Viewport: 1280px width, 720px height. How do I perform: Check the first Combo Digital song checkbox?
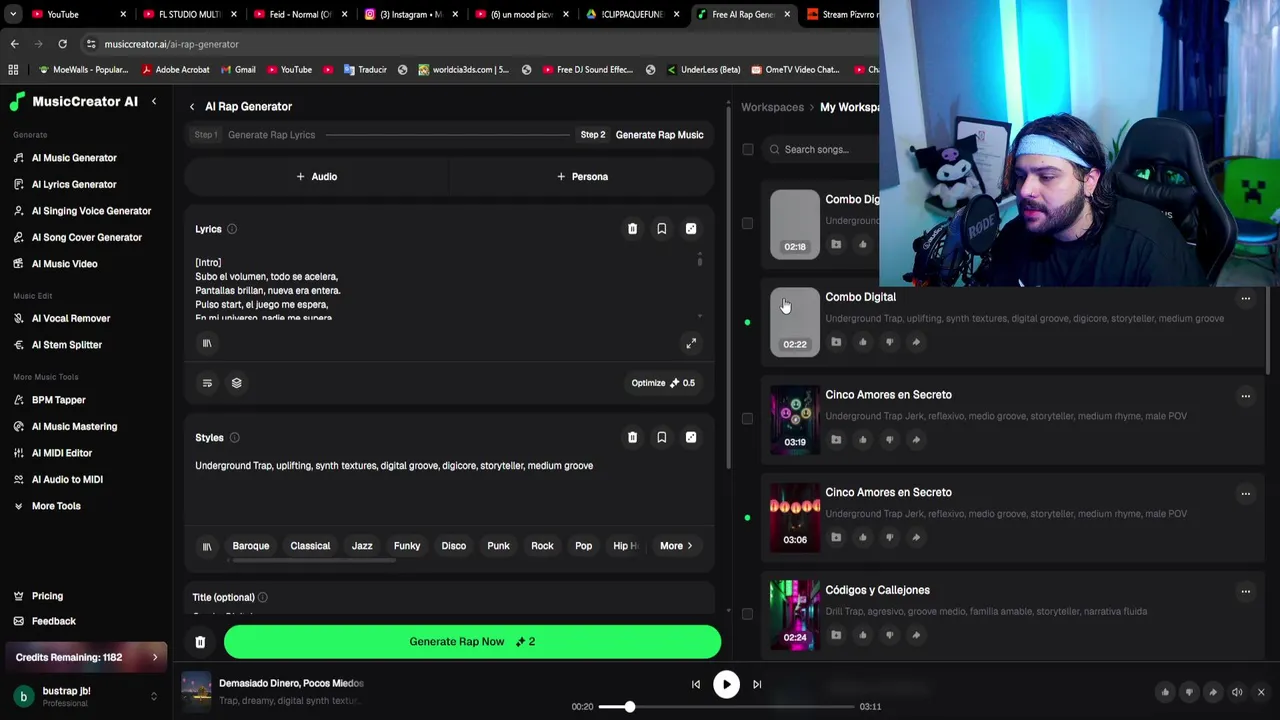(747, 224)
